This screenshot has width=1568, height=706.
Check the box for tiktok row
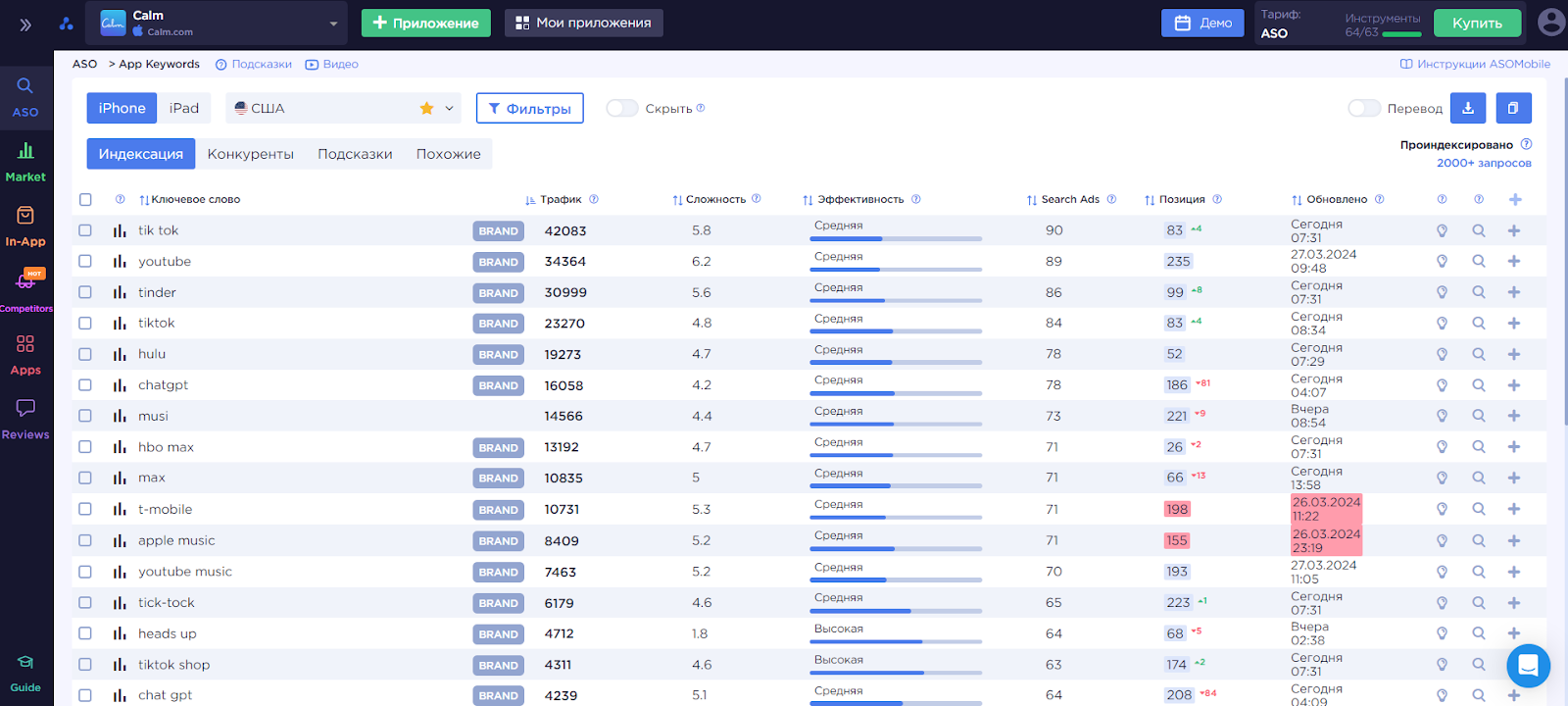point(85,323)
